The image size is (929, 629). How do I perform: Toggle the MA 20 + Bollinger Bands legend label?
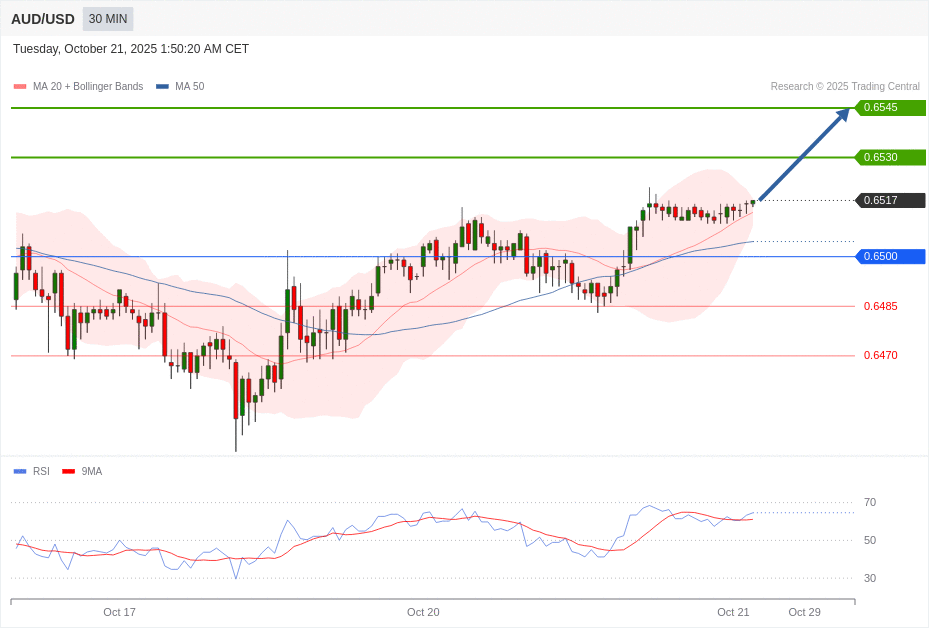coord(88,87)
